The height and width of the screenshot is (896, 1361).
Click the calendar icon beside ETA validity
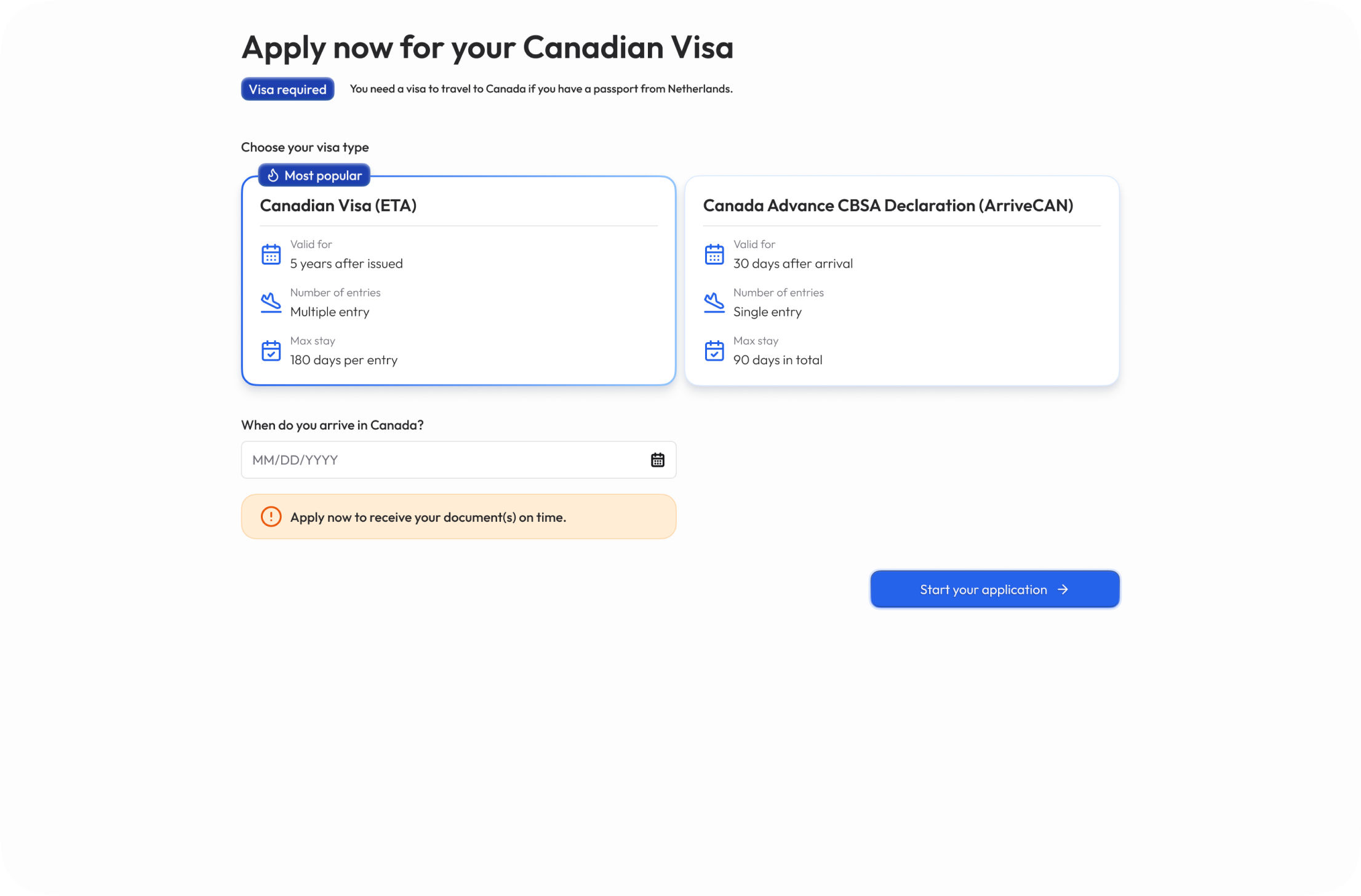coord(271,254)
